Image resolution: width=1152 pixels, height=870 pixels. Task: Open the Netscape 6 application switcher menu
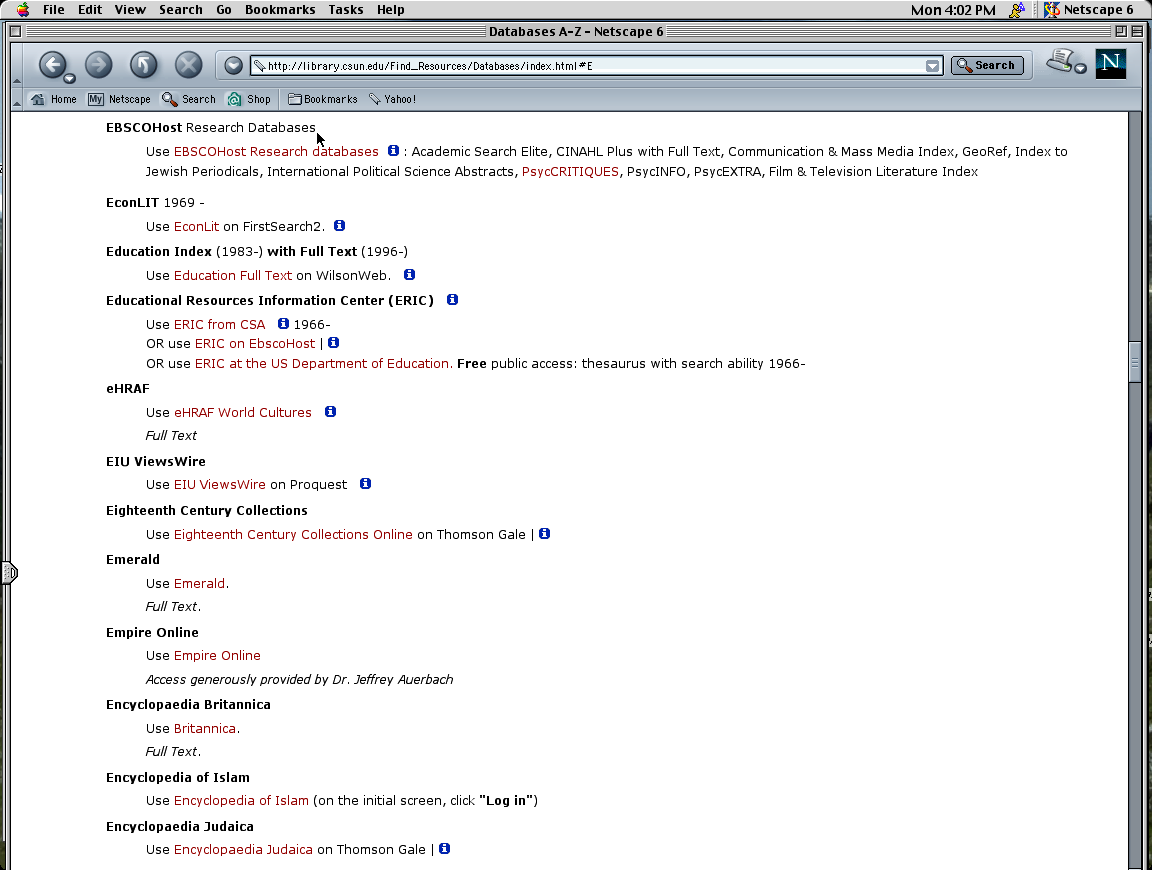tap(1089, 10)
